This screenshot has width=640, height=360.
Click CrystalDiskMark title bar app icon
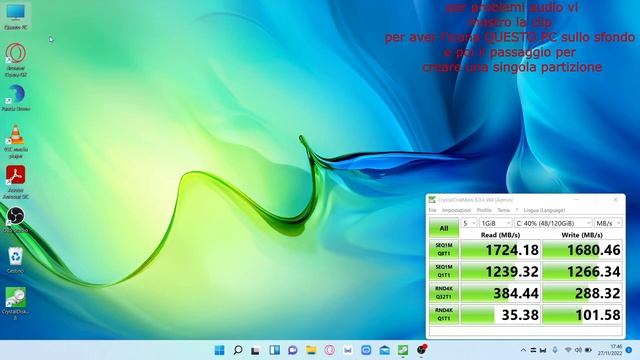[432, 200]
